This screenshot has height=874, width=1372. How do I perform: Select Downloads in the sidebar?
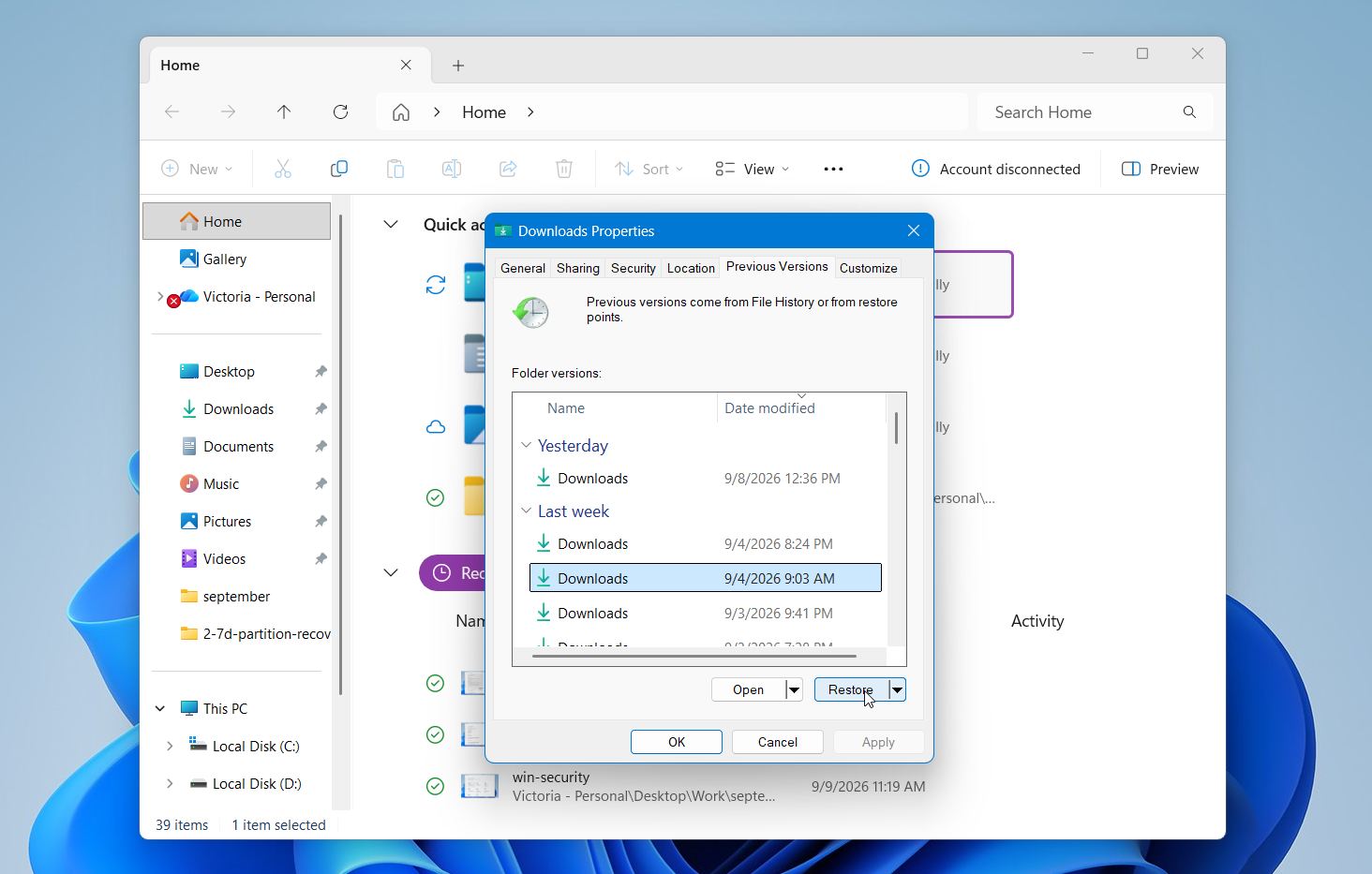(x=238, y=408)
